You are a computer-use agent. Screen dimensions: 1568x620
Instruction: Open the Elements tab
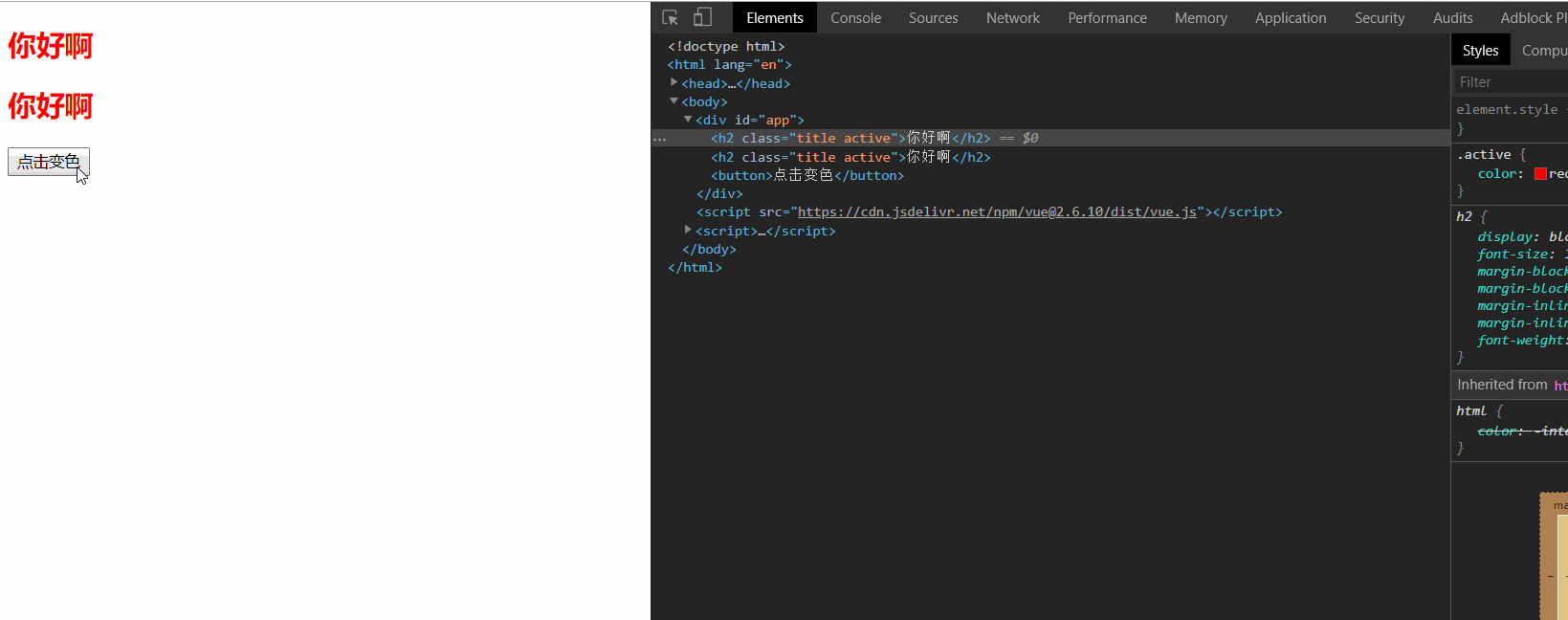pyautogui.click(x=775, y=17)
